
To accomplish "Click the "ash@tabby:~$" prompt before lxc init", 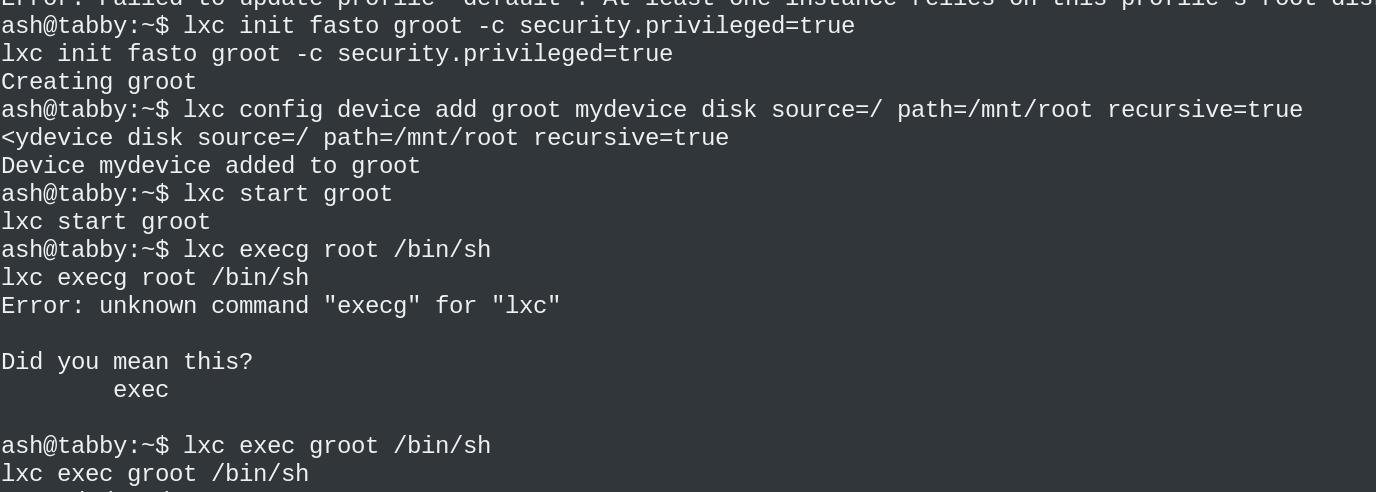I will (85, 26).
